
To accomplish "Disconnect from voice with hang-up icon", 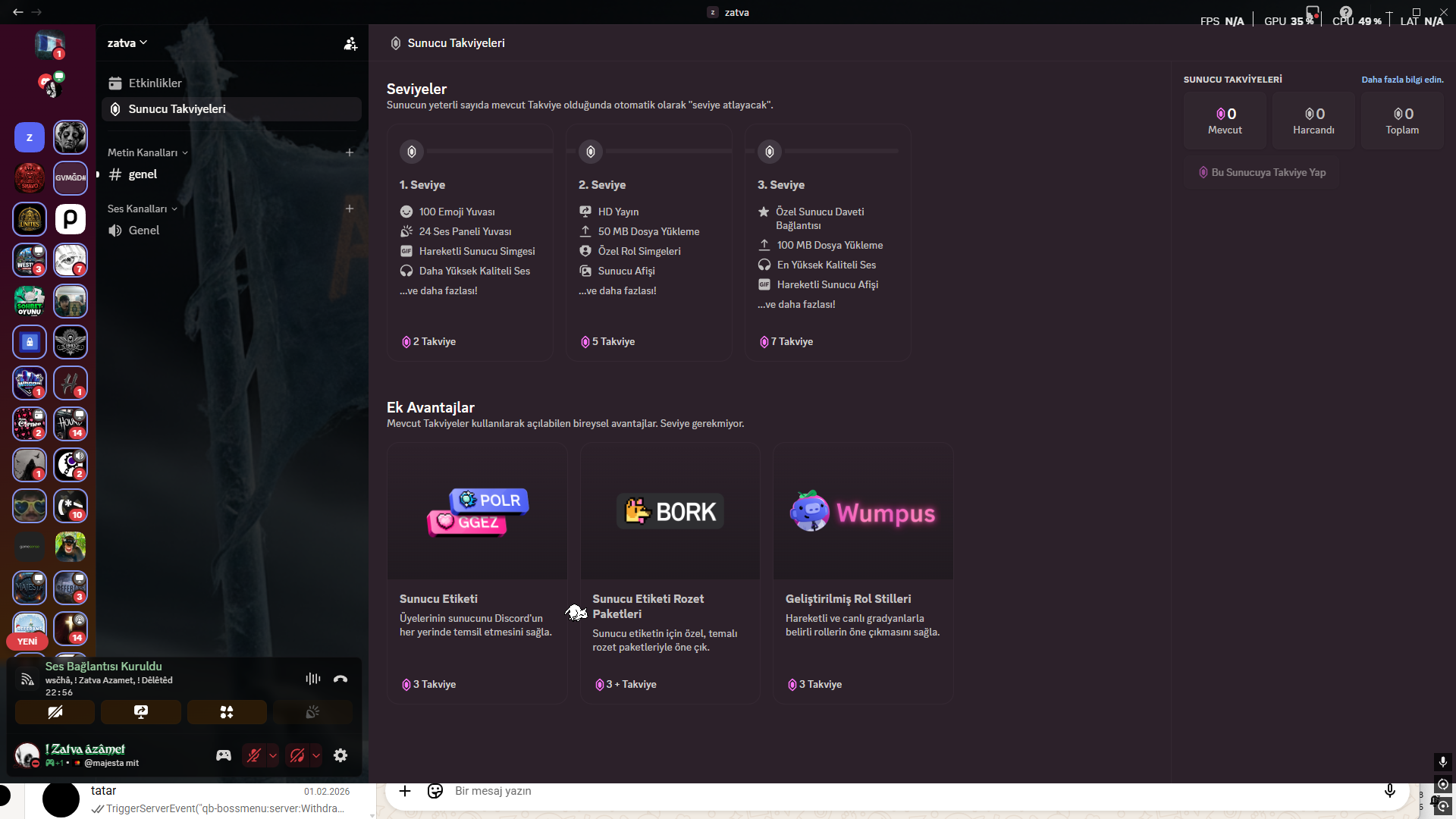I will pos(340,679).
